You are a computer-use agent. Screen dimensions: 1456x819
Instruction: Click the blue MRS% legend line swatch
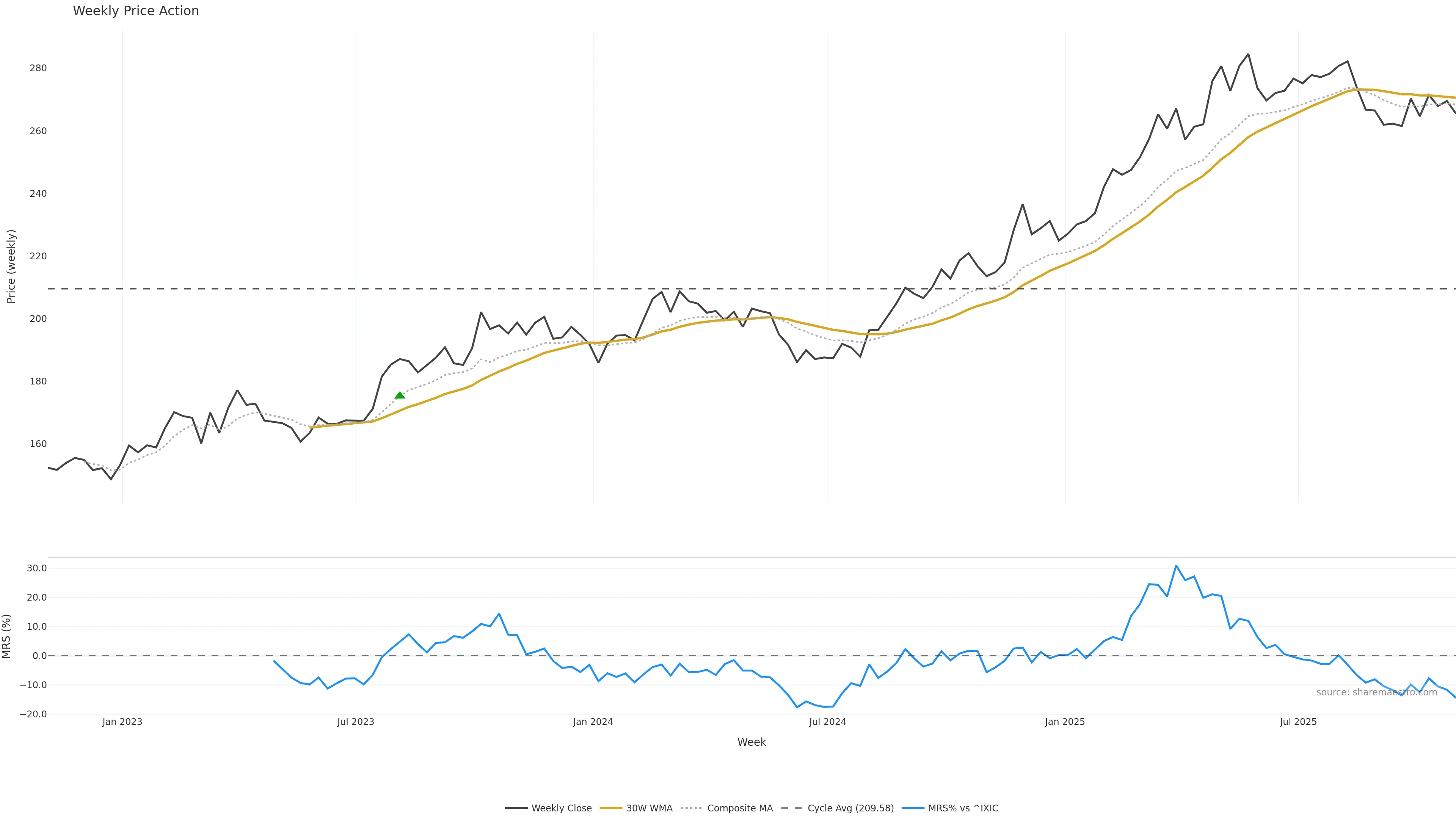913,808
